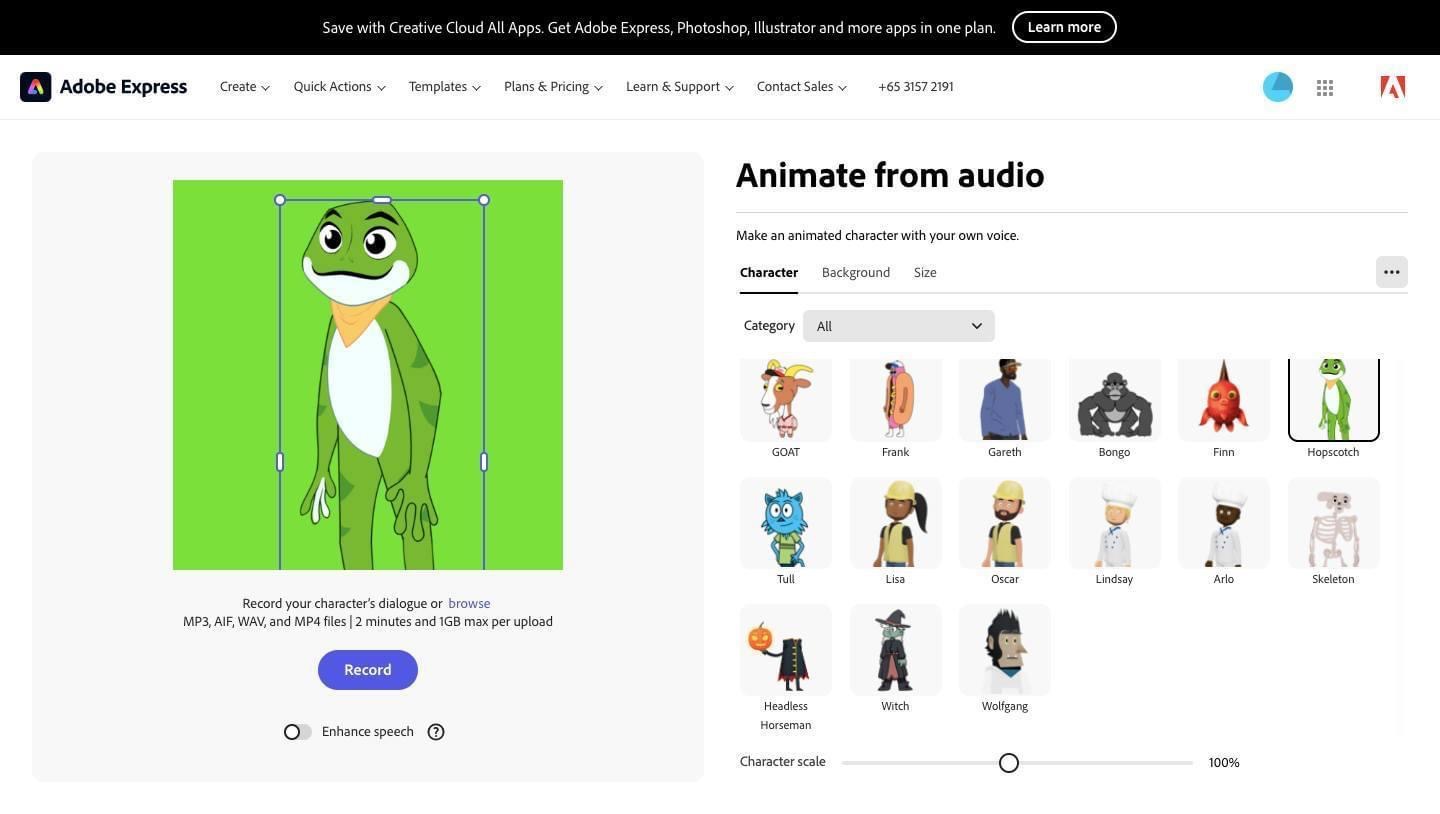Click the top-center selection handle on preview
The height and width of the screenshot is (814, 1440).
click(382, 200)
